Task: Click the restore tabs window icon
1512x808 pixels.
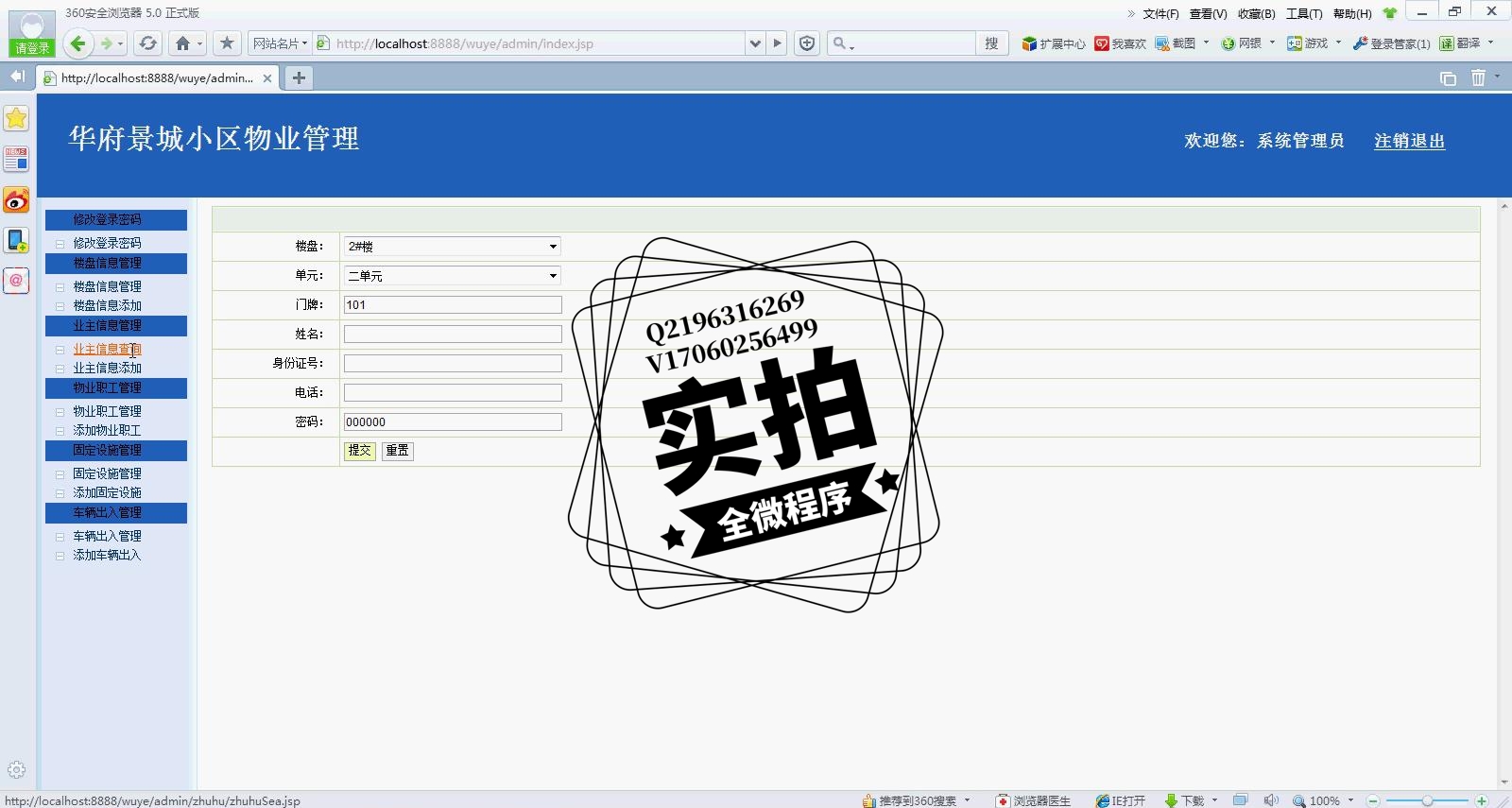Action: click(x=1448, y=78)
